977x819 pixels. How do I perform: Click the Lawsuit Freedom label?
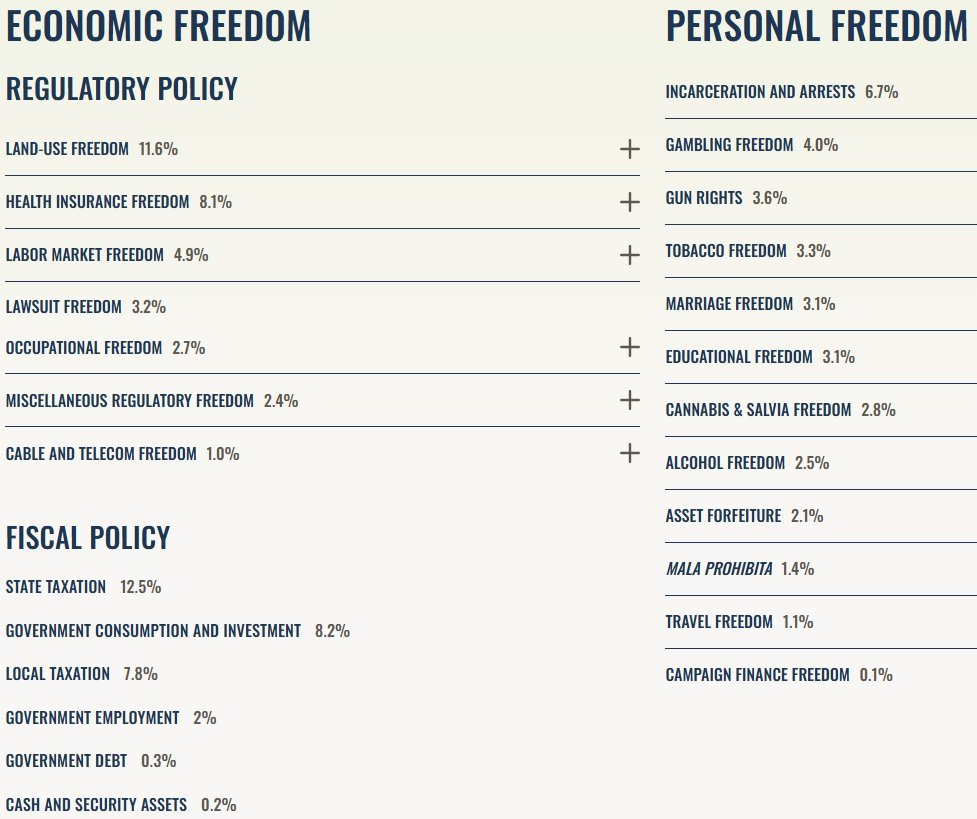[64, 307]
